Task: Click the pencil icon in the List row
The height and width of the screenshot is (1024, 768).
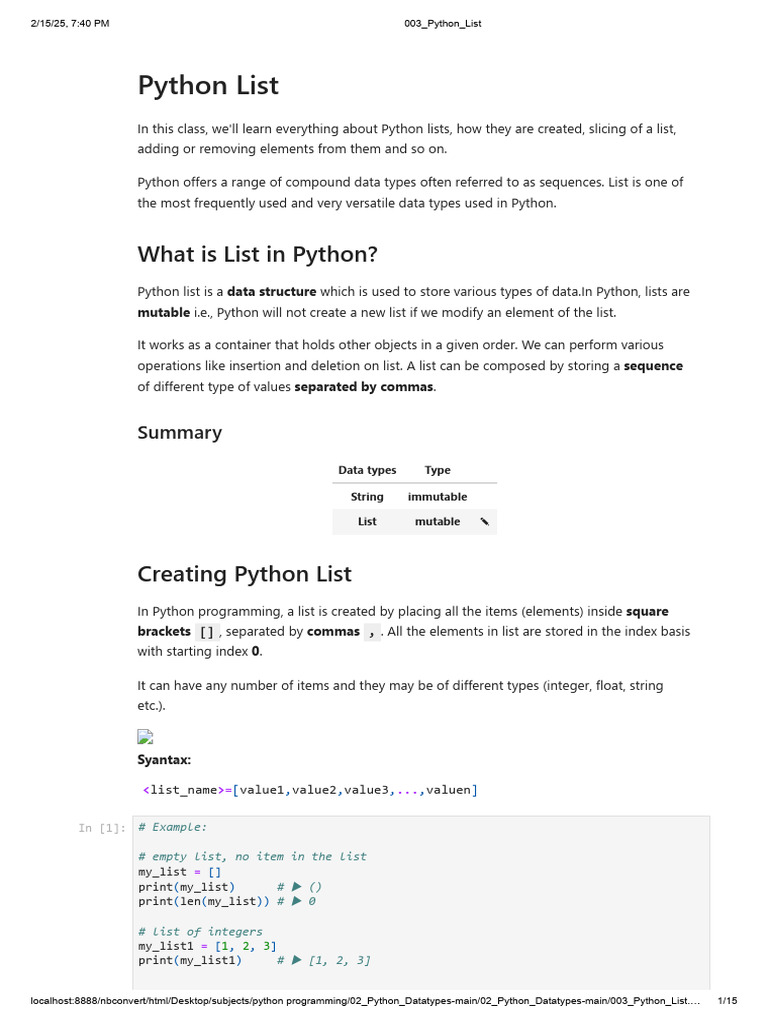Action: point(485,521)
